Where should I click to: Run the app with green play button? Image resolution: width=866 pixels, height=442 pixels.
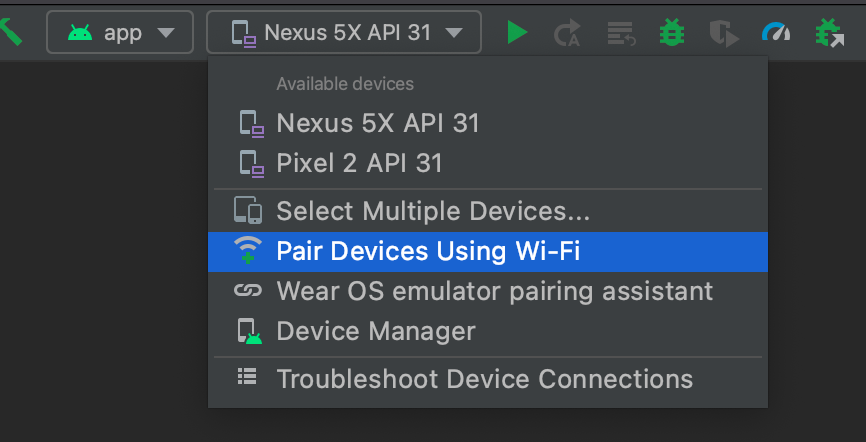[x=517, y=33]
